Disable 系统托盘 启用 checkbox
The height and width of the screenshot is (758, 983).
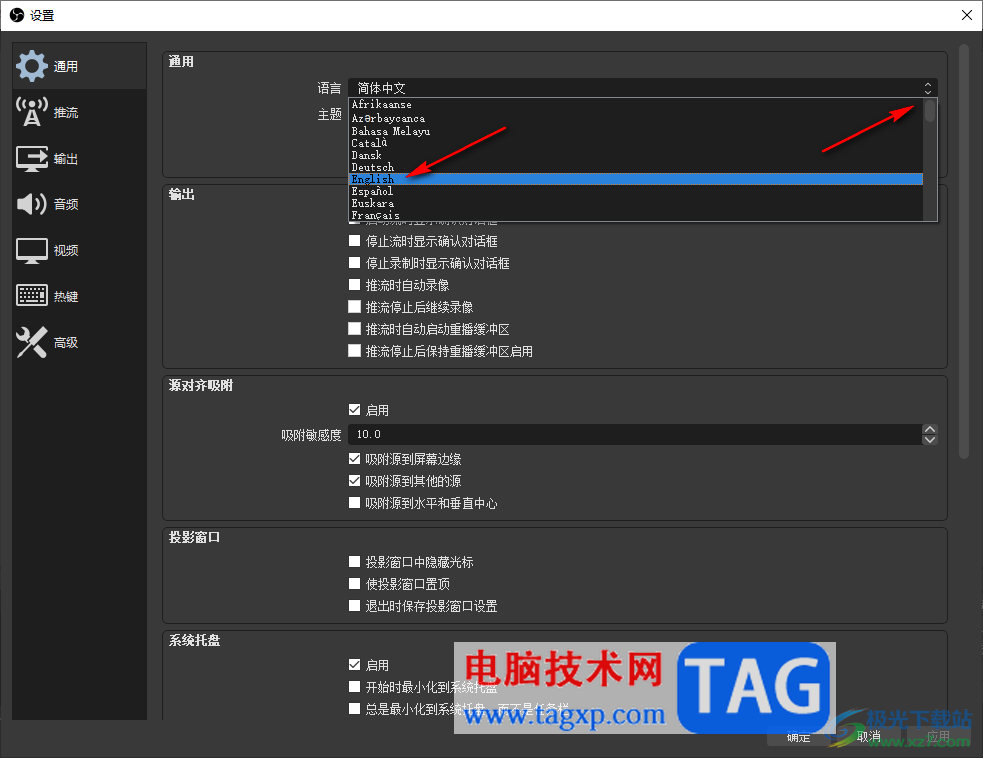[354, 665]
